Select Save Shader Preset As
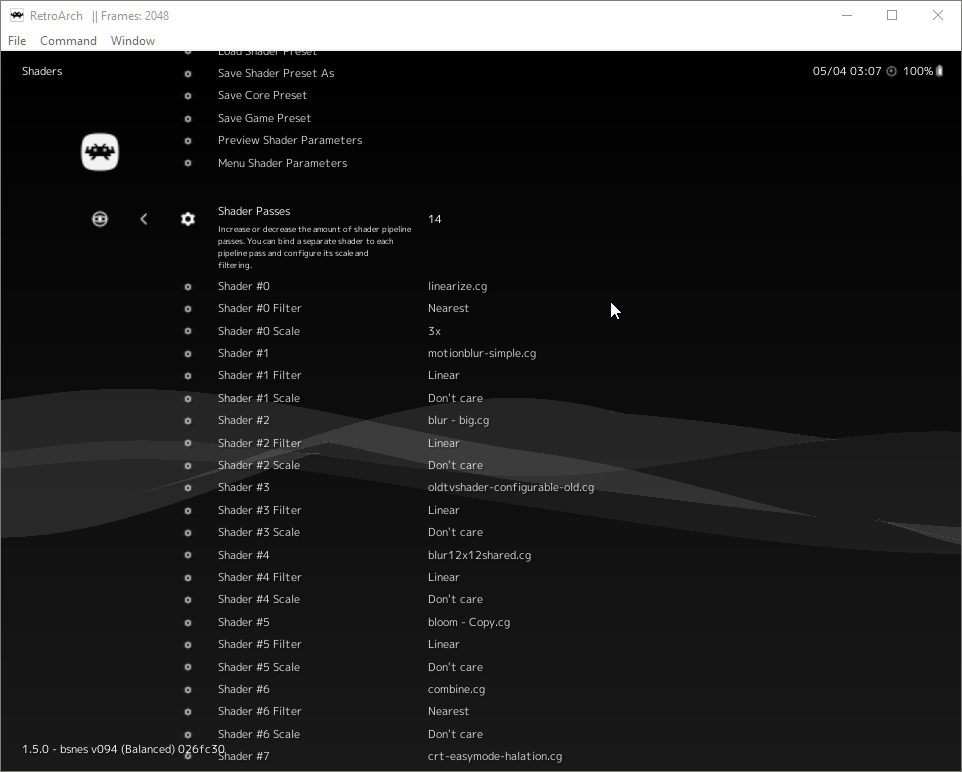962x772 pixels. [x=276, y=73]
